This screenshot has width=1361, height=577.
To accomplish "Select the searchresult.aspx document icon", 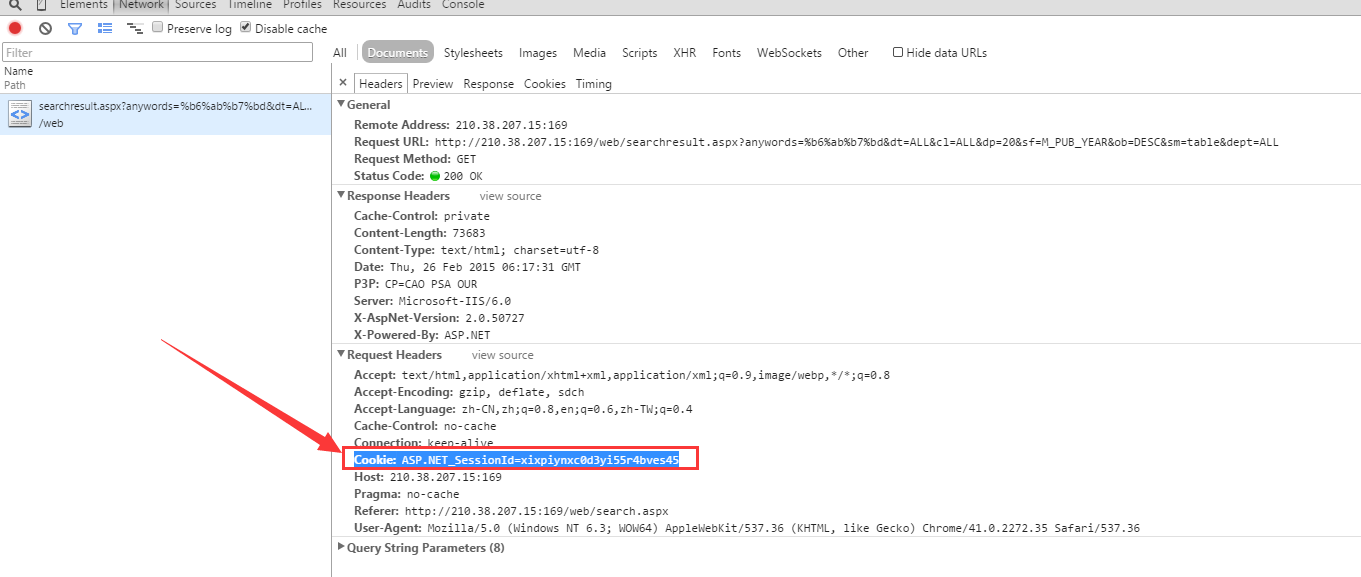I will (x=20, y=114).
